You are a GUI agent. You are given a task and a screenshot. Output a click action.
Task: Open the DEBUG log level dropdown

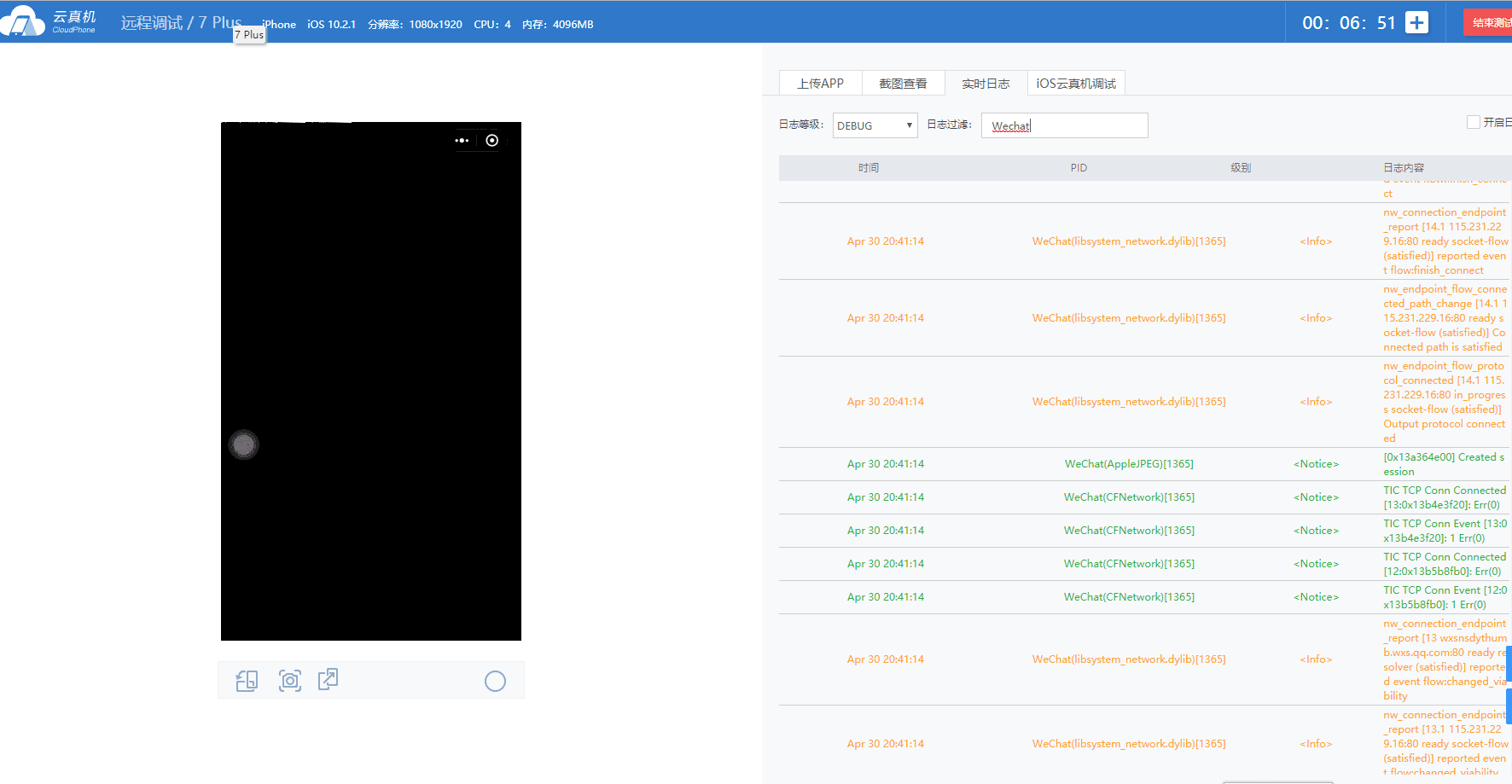[875, 125]
